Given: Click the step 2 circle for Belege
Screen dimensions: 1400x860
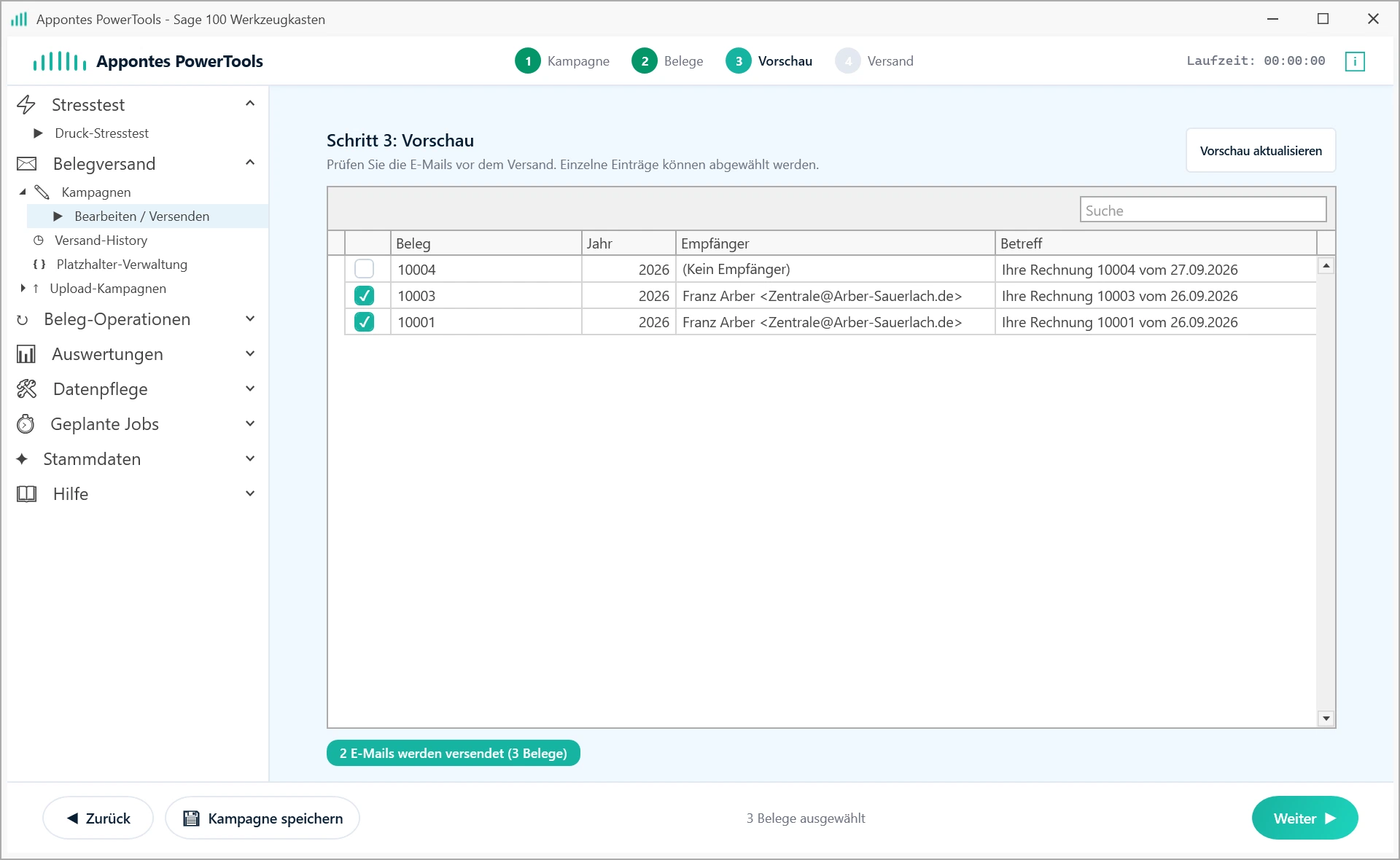Looking at the screenshot, I should (x=645, y=61).
